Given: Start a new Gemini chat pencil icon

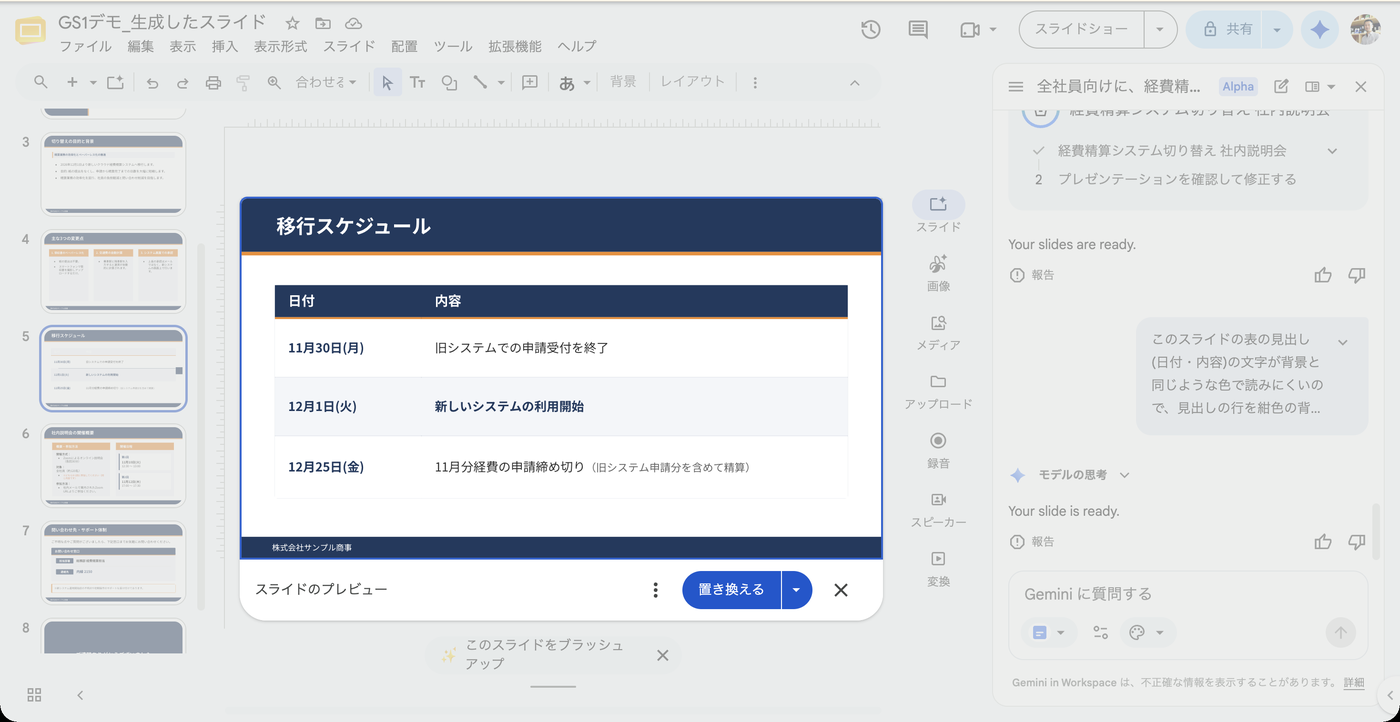Looking at the screenshot, I should tap(1281, 87).
